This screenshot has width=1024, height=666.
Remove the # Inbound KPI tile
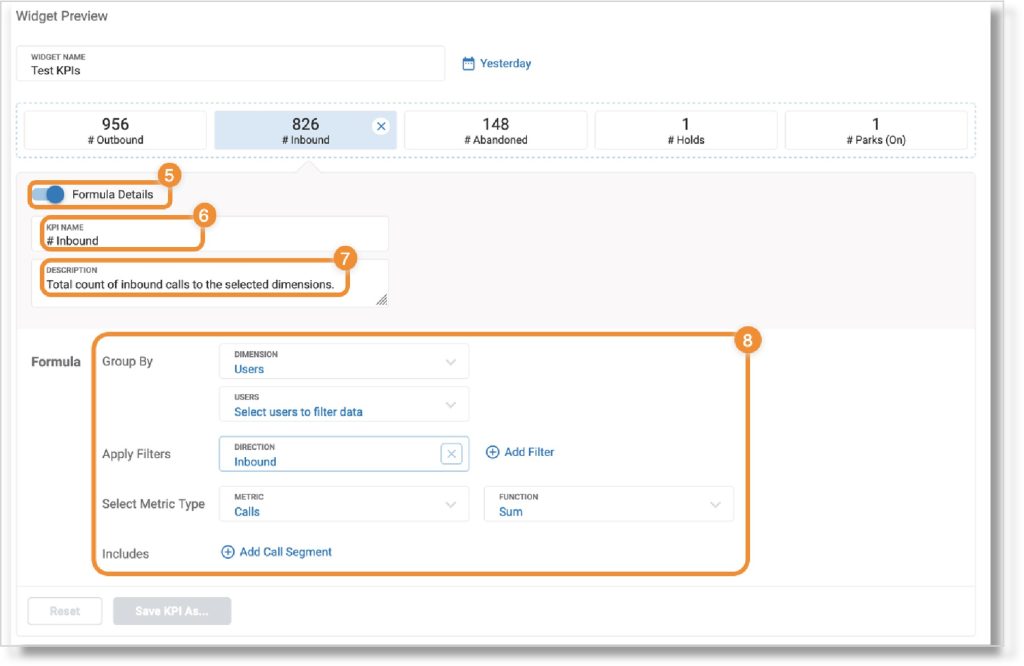(x=381, y=126)
